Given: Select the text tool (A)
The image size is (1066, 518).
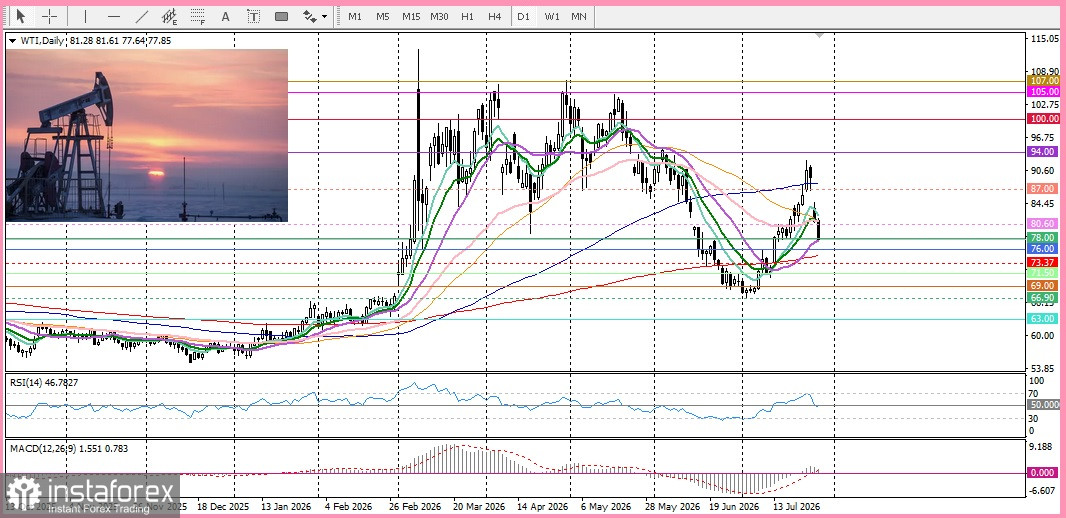Looking at the screenshot, I should click(226, 16).
